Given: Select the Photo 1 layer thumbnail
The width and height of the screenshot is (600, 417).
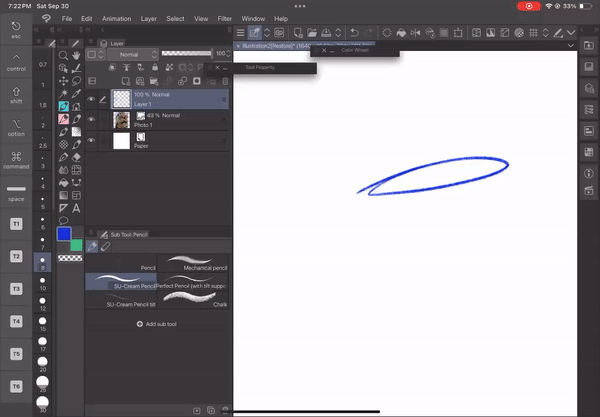Looking at the screenshot, I should (x=122, y=120).
